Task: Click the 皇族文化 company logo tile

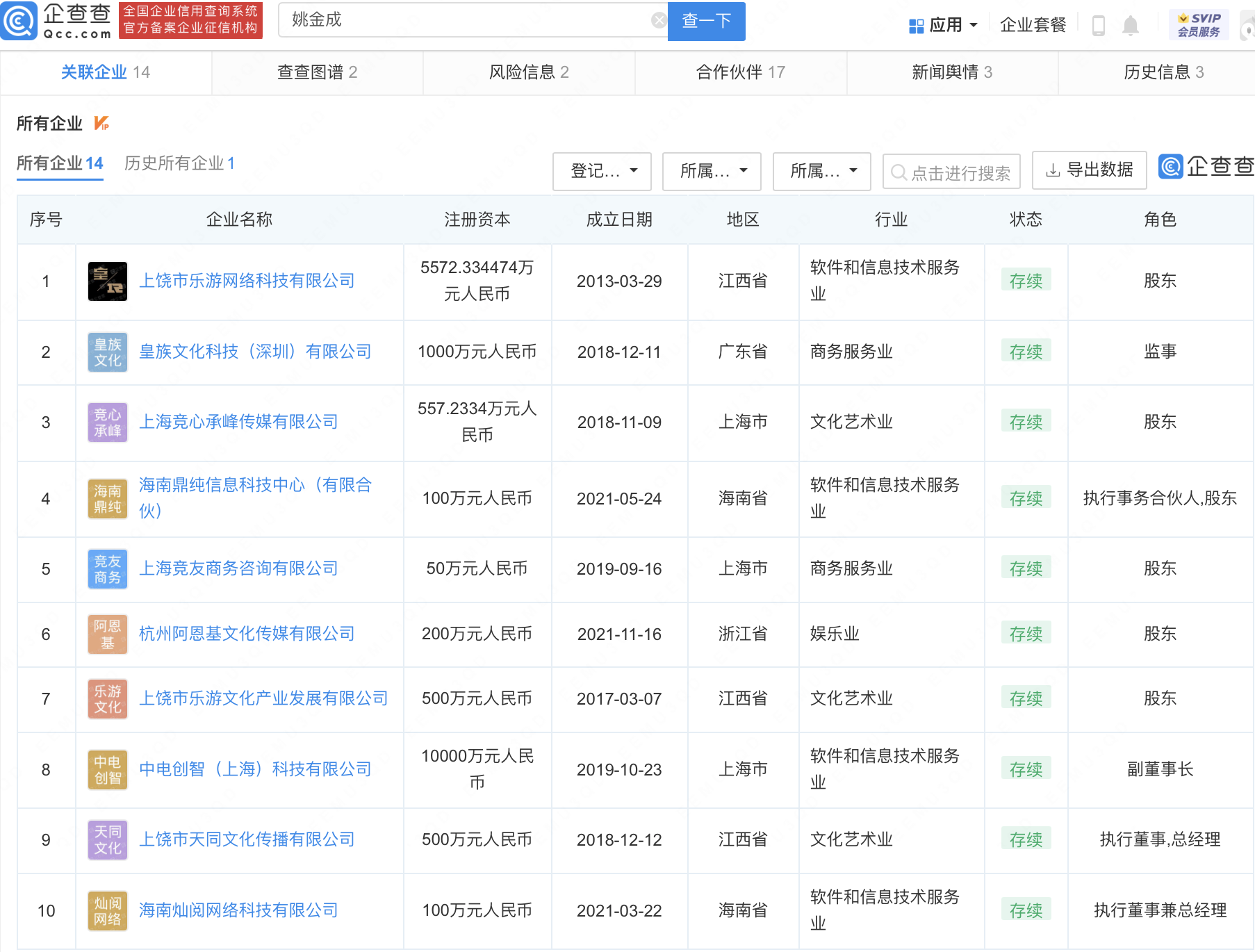Action: click(108, 352)
